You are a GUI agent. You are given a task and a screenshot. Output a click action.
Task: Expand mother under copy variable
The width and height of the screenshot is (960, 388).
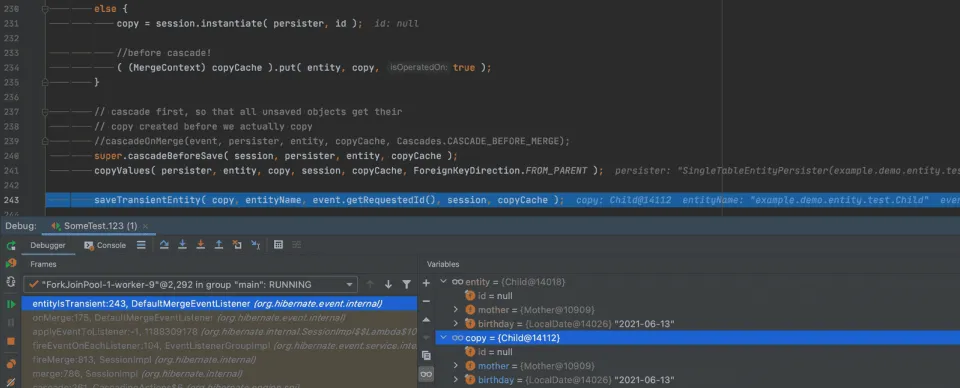[x=456, y=366]
